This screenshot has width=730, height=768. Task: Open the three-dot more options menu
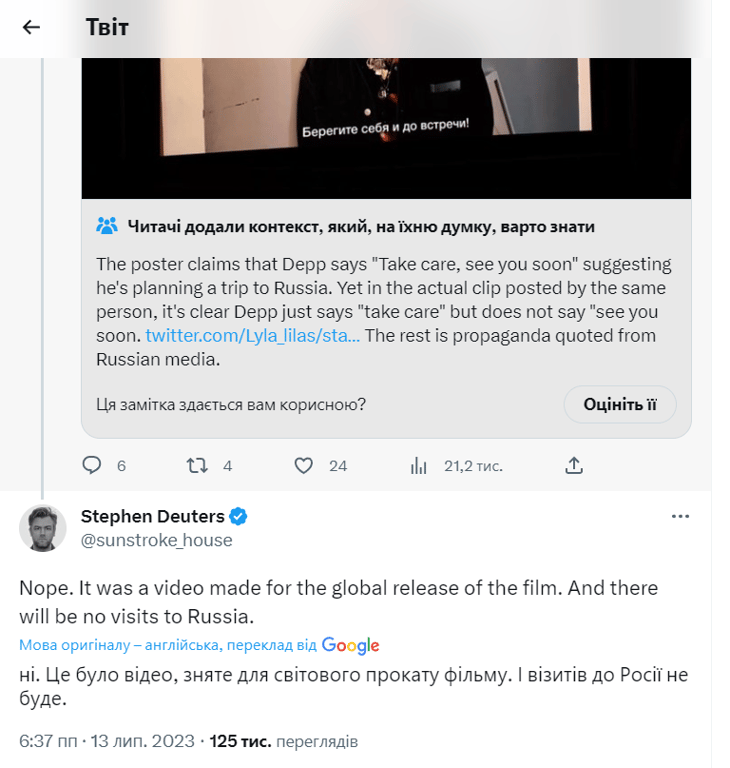pyautogui.click(x=680, y=516)
